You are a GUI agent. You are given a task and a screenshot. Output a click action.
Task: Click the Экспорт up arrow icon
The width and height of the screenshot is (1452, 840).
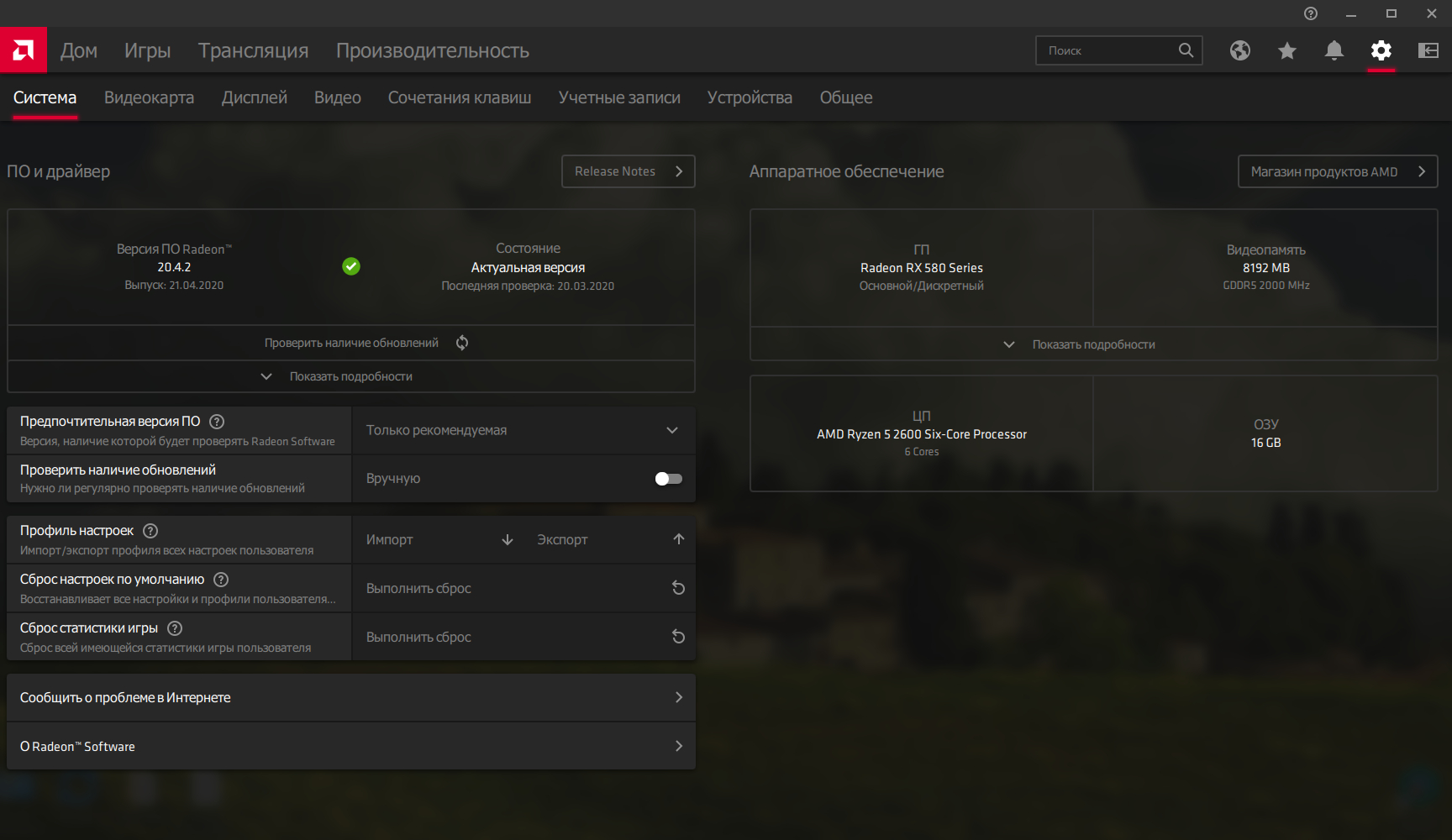tap(679, 539)
